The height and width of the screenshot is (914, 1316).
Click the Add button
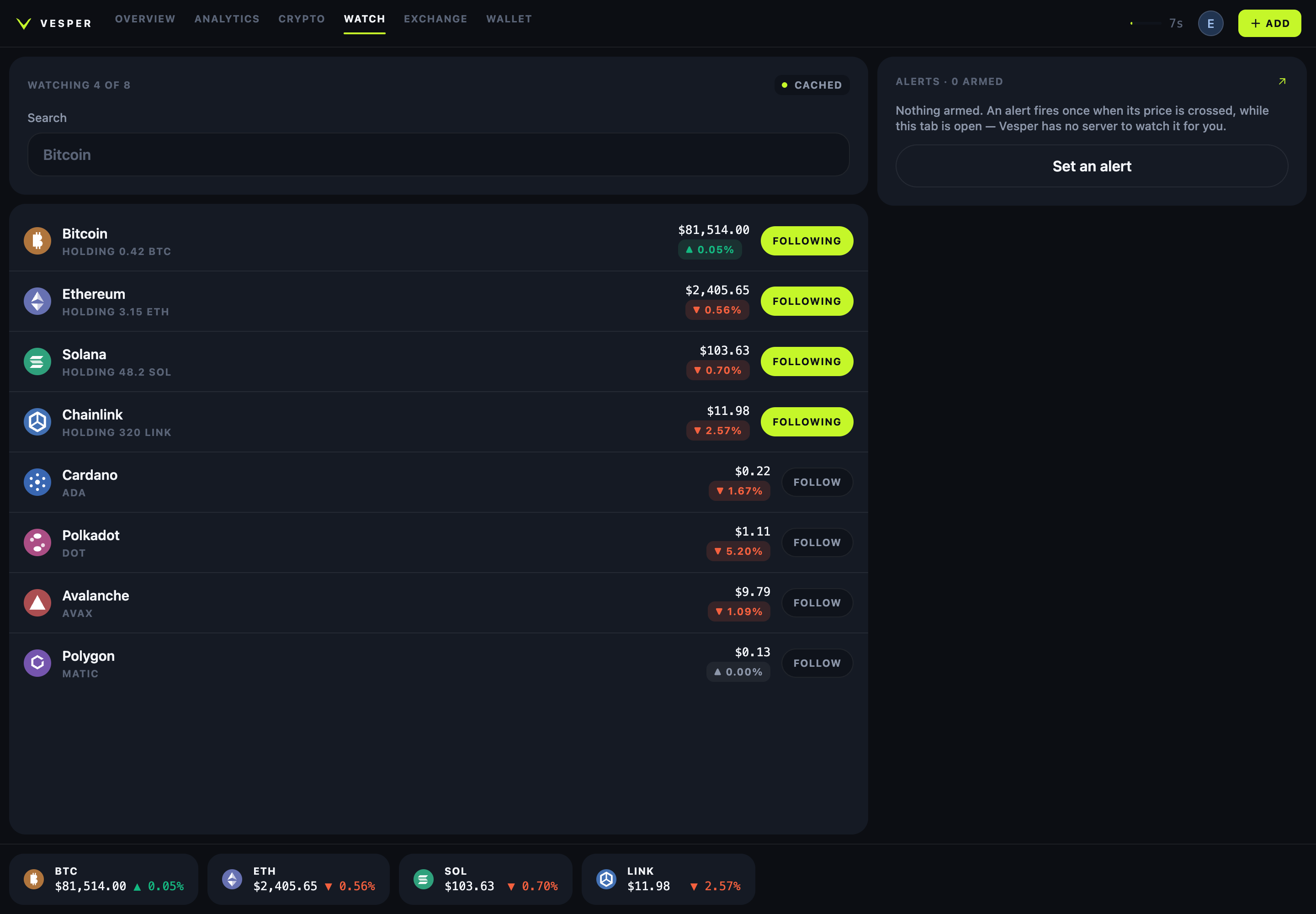(x=1269, y=23)
